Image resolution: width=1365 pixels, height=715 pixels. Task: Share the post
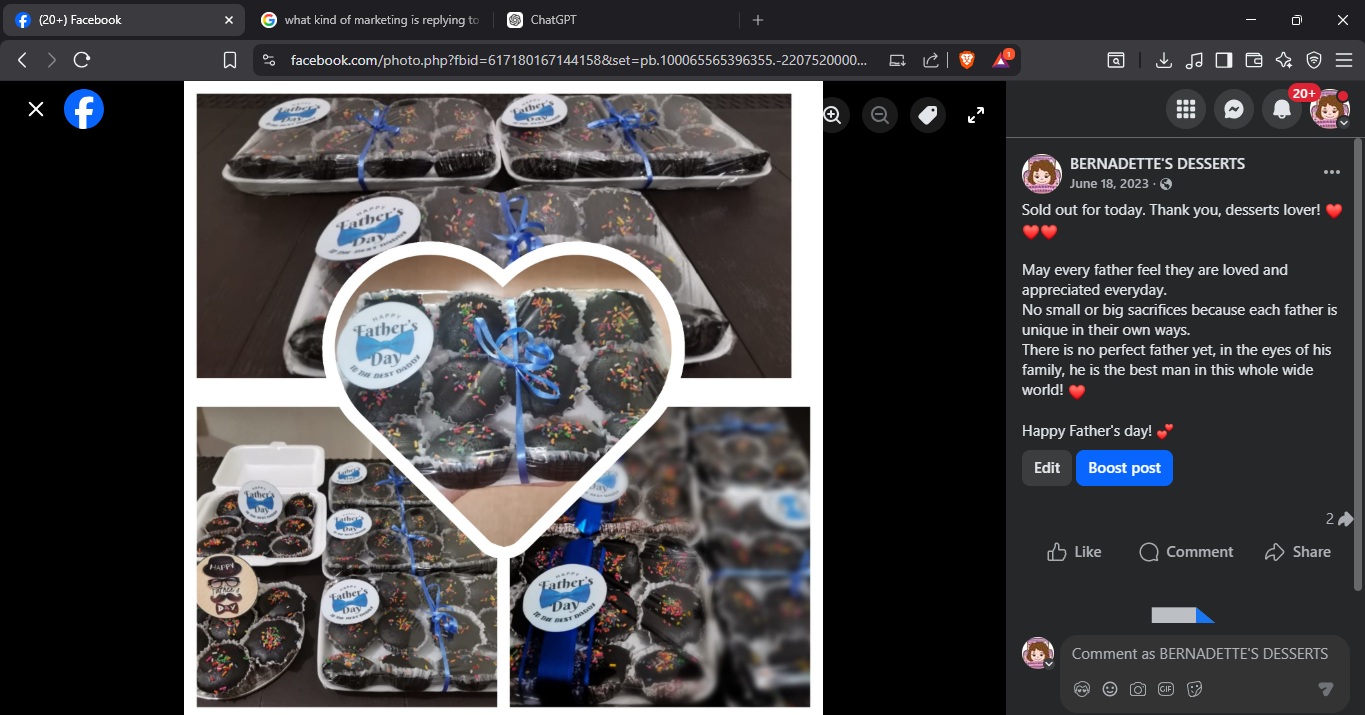click(1297, 552)
